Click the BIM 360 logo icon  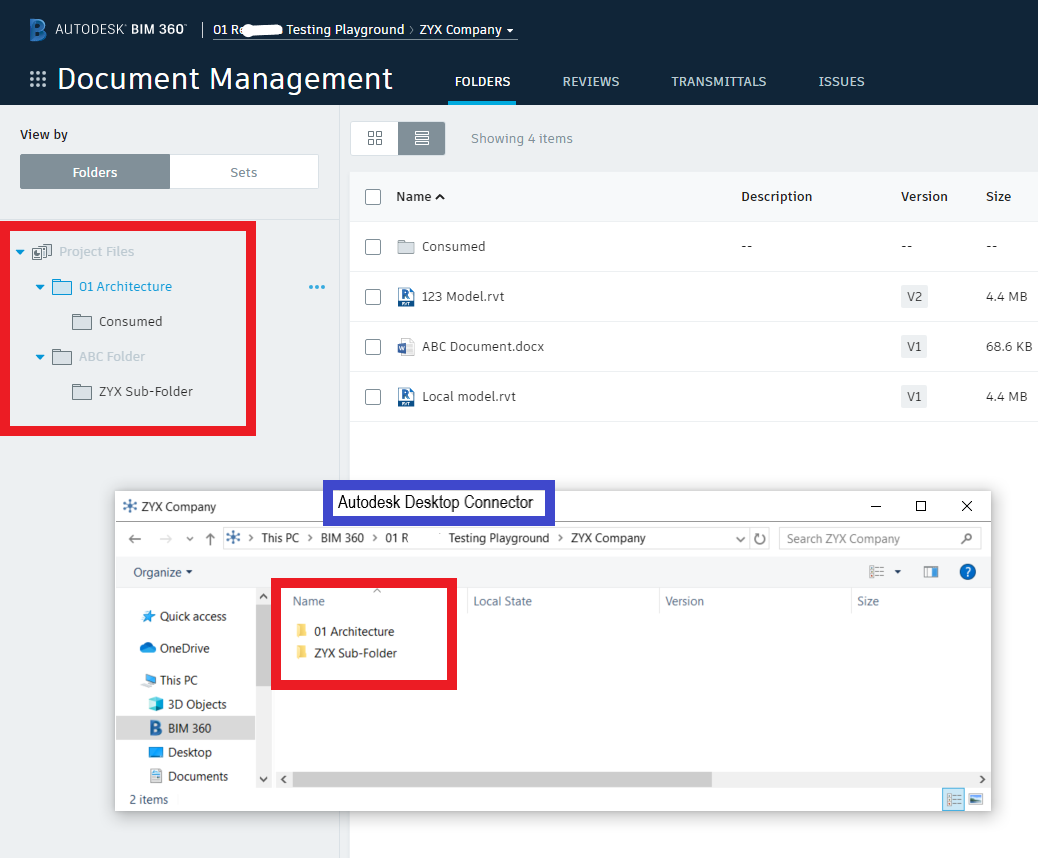click(x=37, y=29)
